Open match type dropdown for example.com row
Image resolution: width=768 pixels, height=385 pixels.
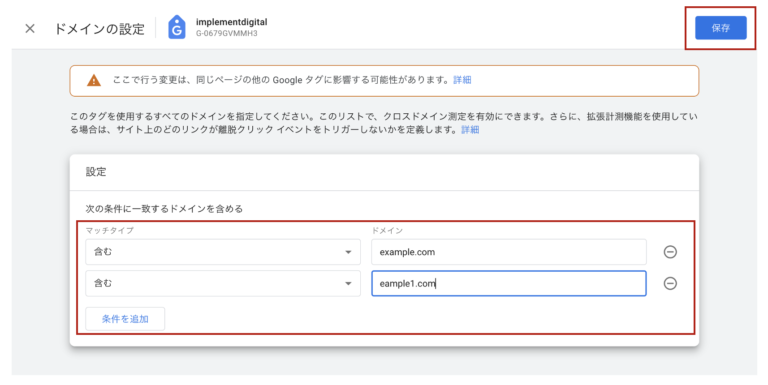pyautogui.click(x=223, y=252)
